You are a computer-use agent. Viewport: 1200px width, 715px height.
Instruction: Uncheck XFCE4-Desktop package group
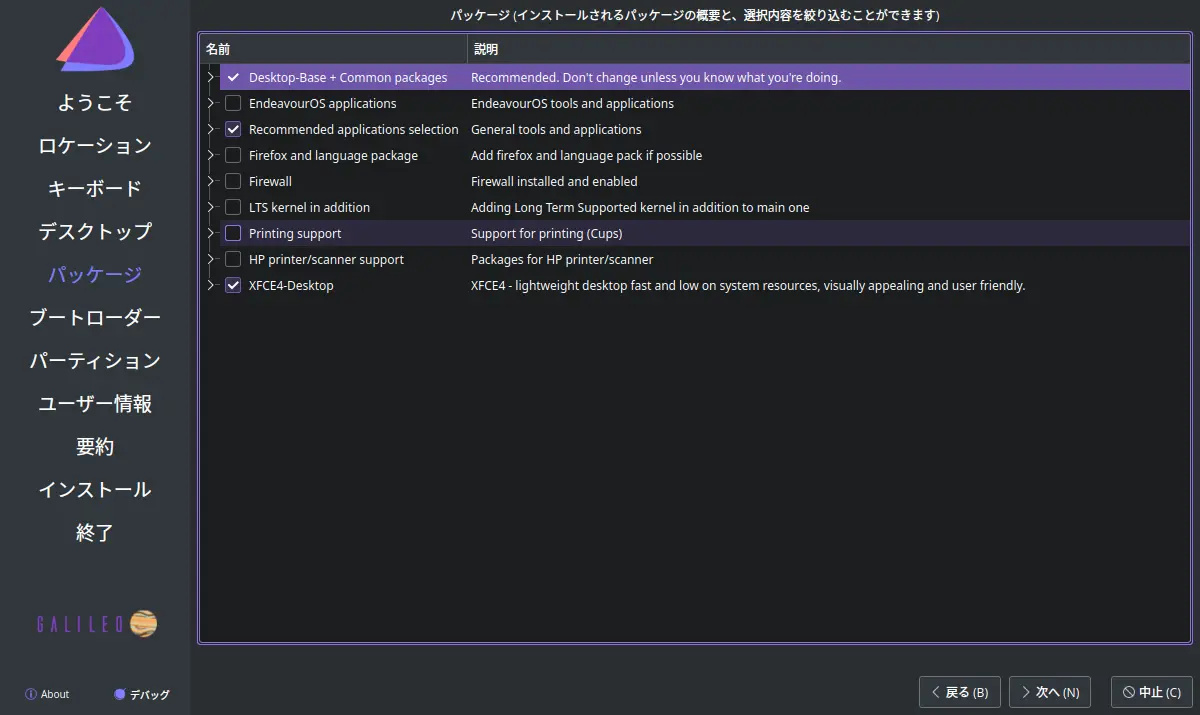click(x=233, y=285)
